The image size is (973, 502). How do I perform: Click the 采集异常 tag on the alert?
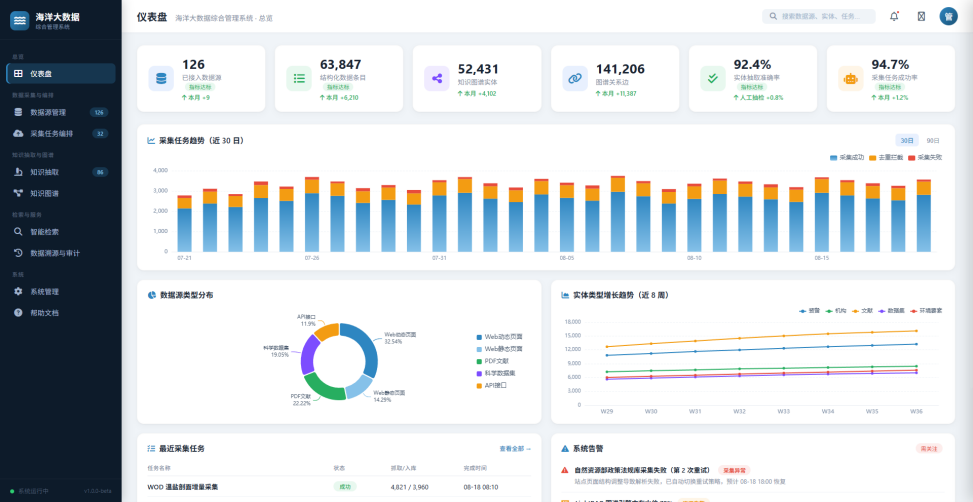coord(733,470)
